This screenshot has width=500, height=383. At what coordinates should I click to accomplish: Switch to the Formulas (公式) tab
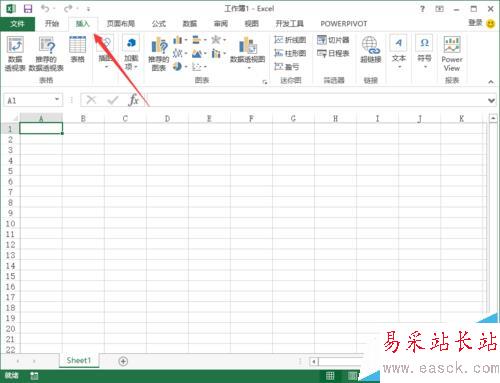tap(159, 23)
